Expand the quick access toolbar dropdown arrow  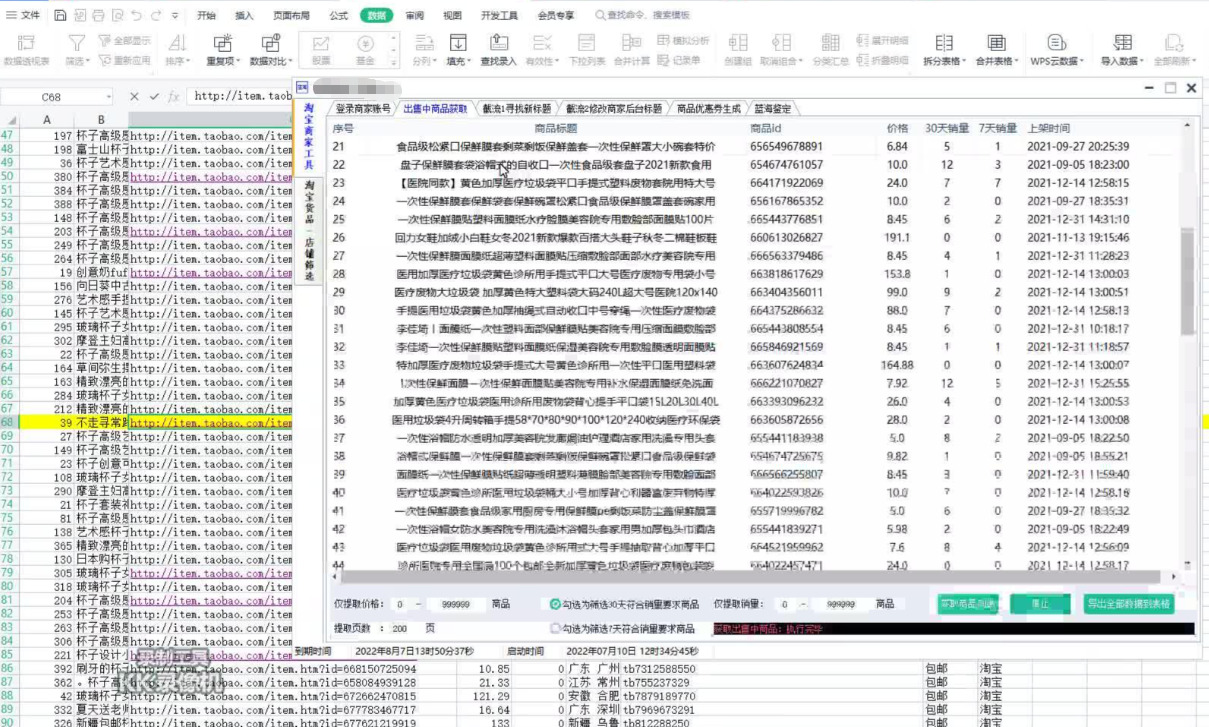pyautogui.click(x=175, y=16)
